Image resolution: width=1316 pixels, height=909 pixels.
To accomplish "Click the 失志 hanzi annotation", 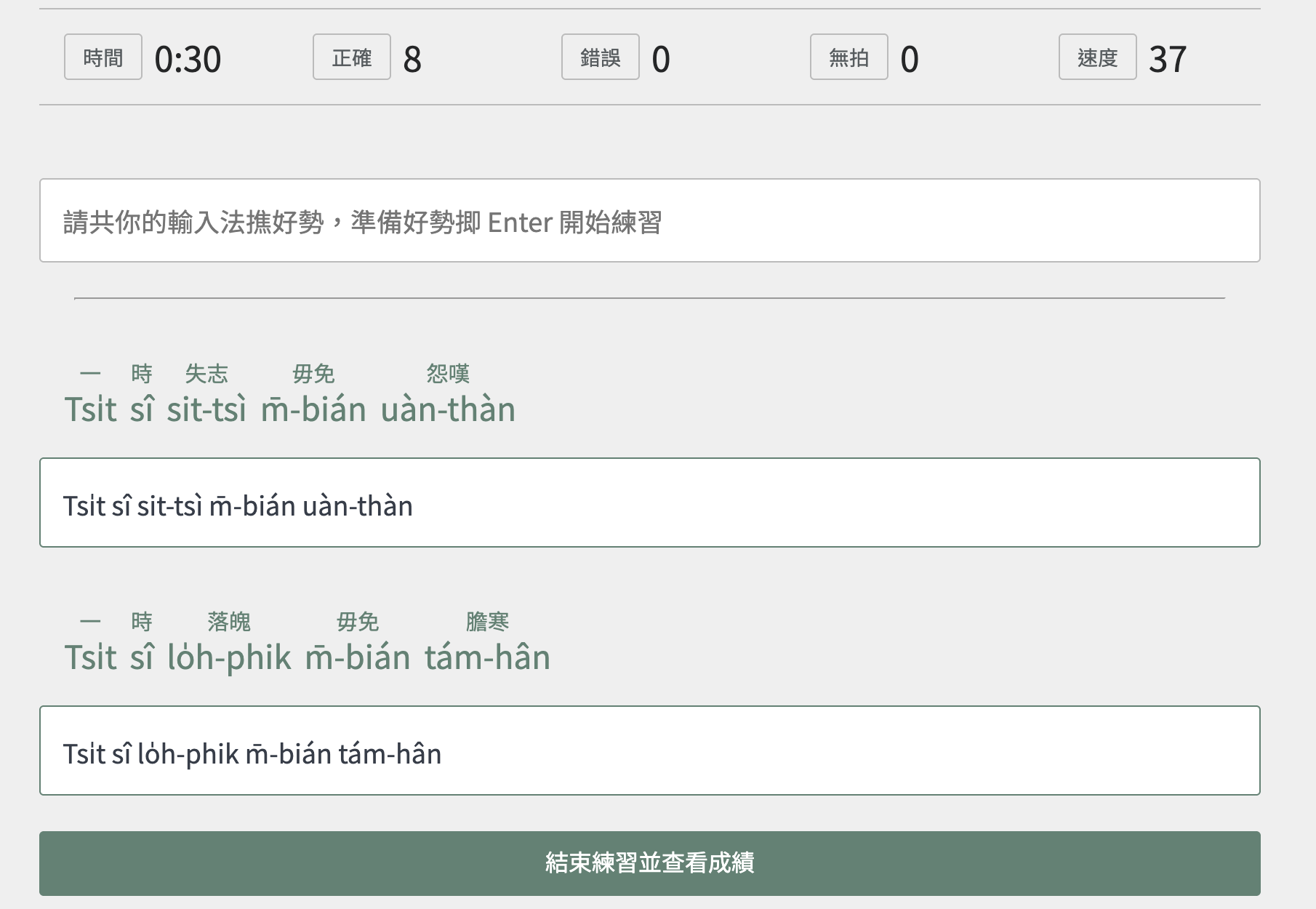I will (206, 374).
